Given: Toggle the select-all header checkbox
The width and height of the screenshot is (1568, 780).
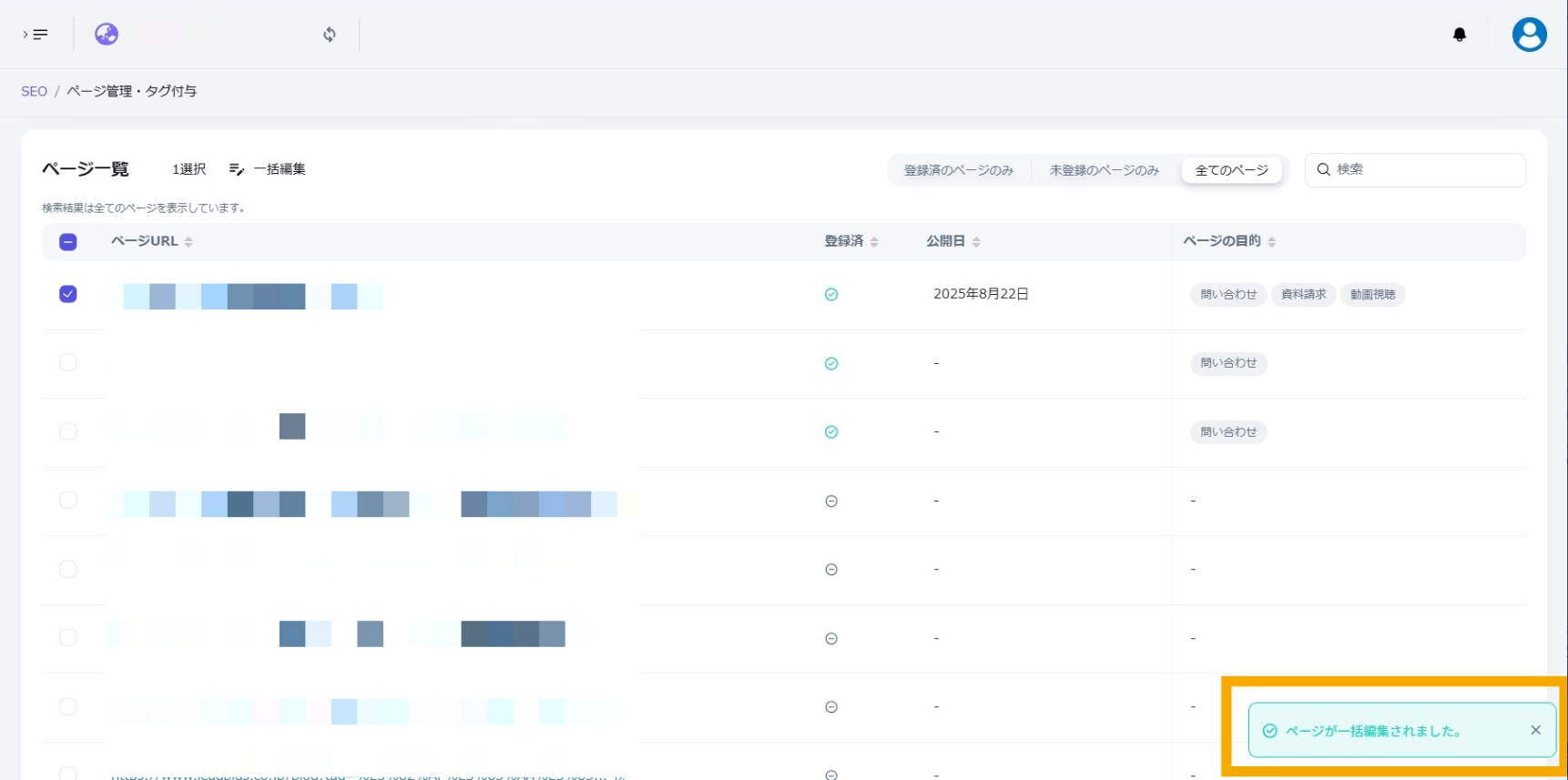Looking at the screenshot, I should (x=68, y=242).
